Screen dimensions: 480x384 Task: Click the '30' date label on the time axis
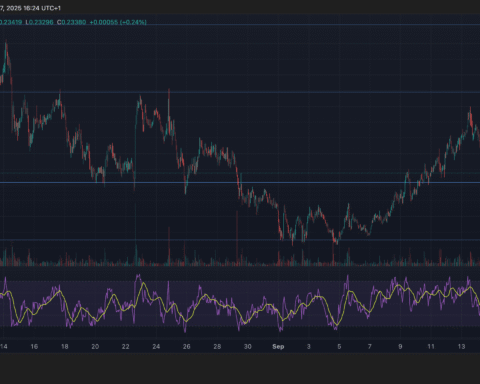point(247,347)
